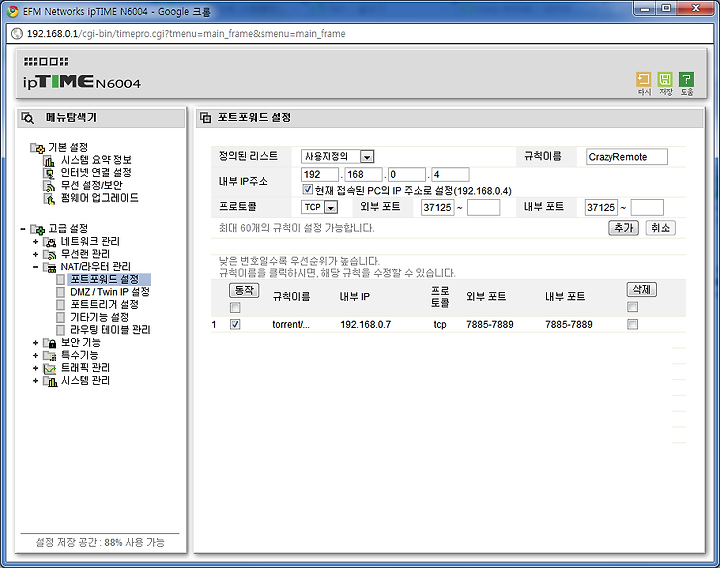
Task: Click the internal port start field 37125
Action: pos(601,208)
